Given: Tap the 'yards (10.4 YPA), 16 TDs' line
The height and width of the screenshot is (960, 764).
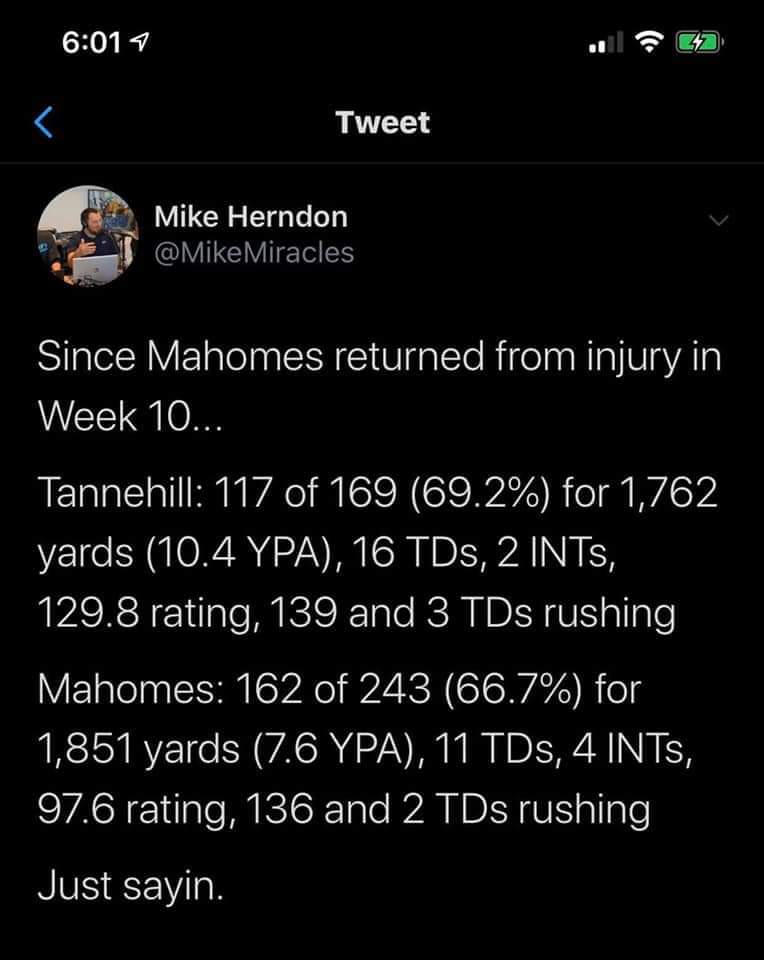Looking at the screenshot, I should pos(326,553).
